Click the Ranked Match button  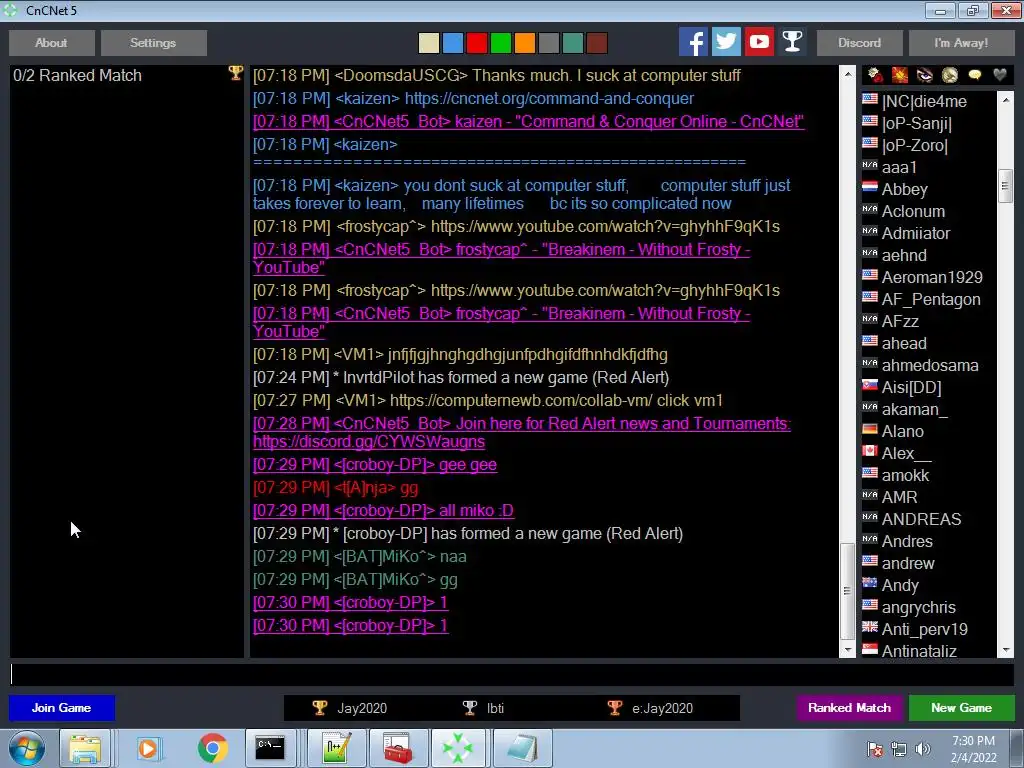tap(850, 708)
